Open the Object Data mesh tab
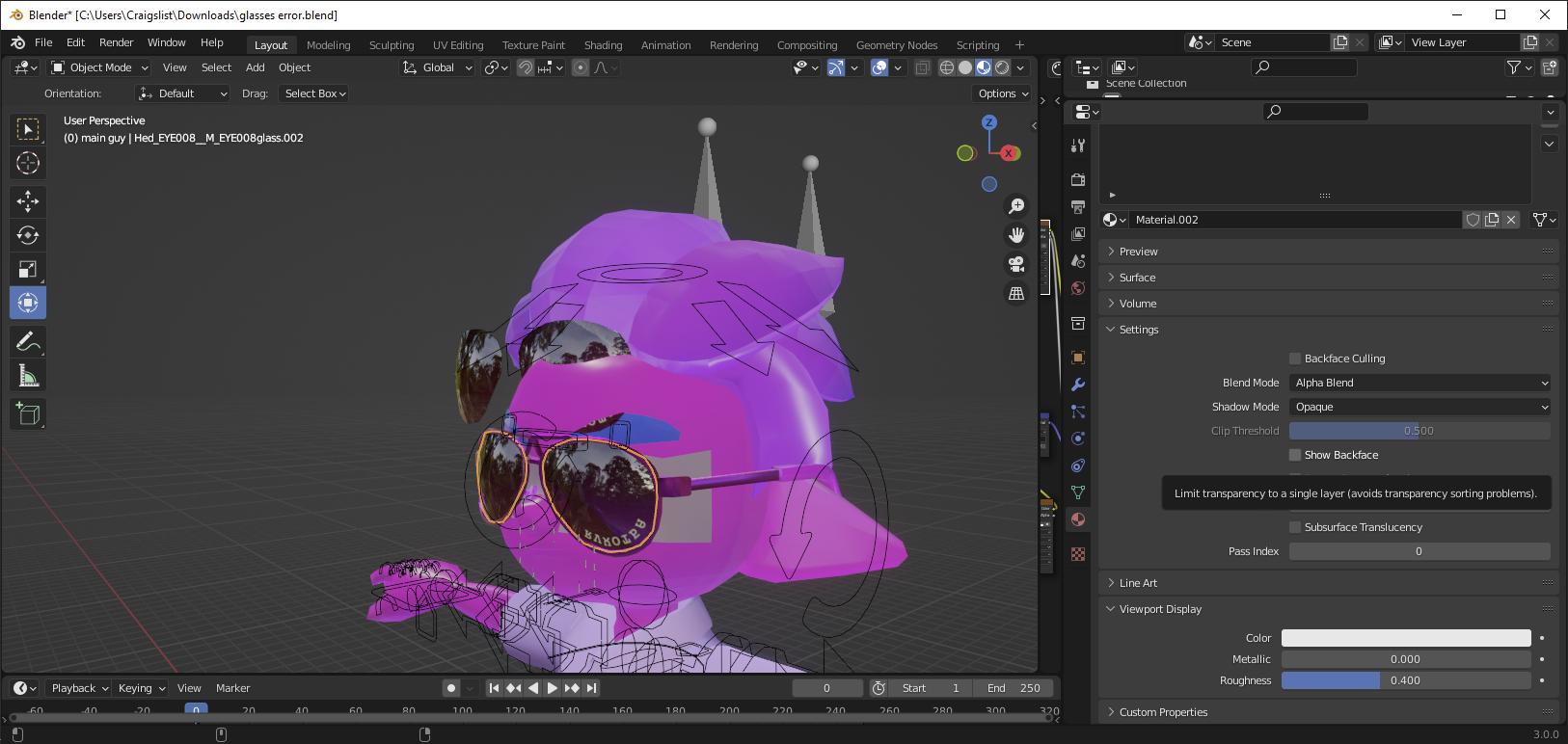 [x=1078, y=492]
